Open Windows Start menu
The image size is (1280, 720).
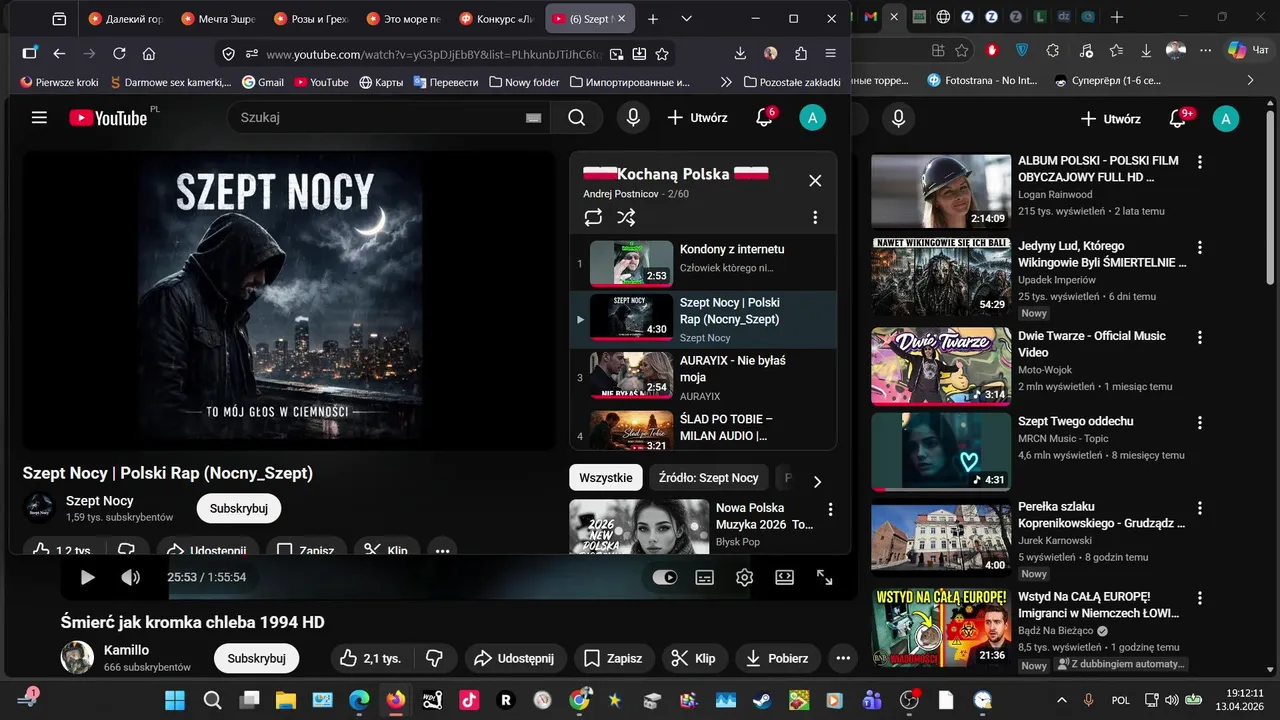[175, 700]
